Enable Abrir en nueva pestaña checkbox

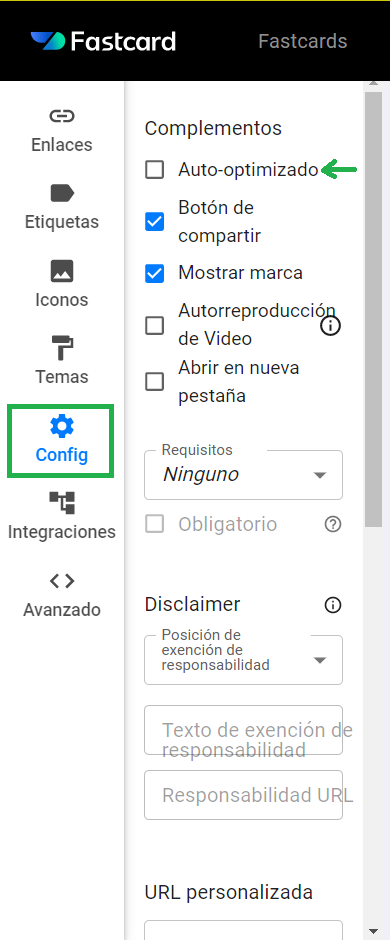tap(155, 381)
